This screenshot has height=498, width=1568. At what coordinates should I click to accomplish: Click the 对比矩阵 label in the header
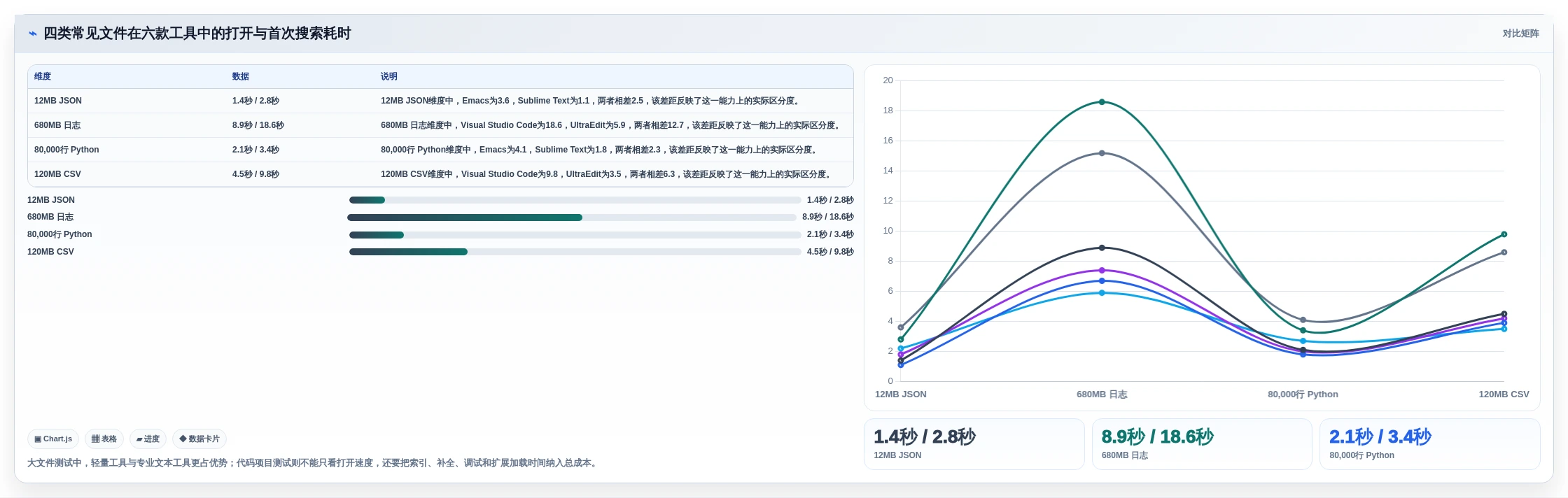point(1520,34)
